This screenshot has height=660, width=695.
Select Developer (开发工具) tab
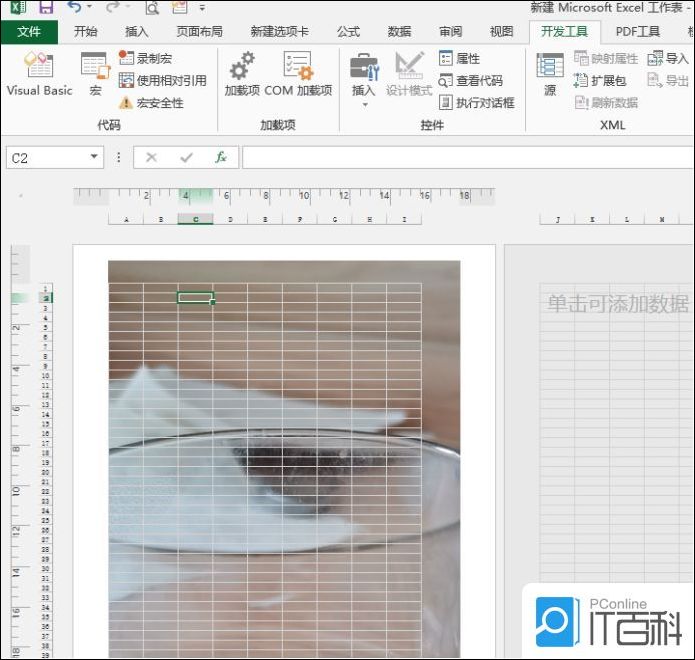[x=564, y=31]
